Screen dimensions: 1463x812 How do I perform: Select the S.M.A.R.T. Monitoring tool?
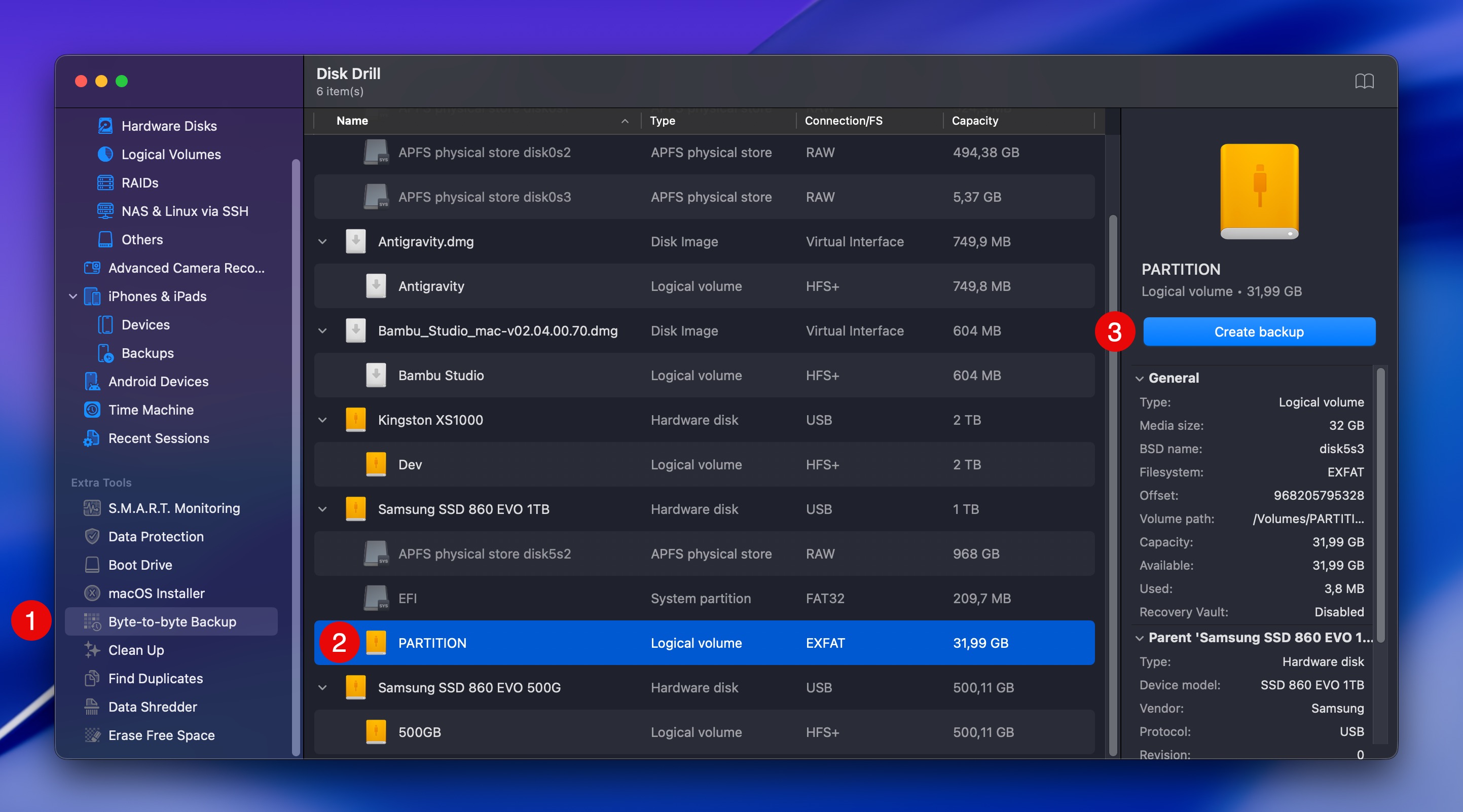coord(174,508)
